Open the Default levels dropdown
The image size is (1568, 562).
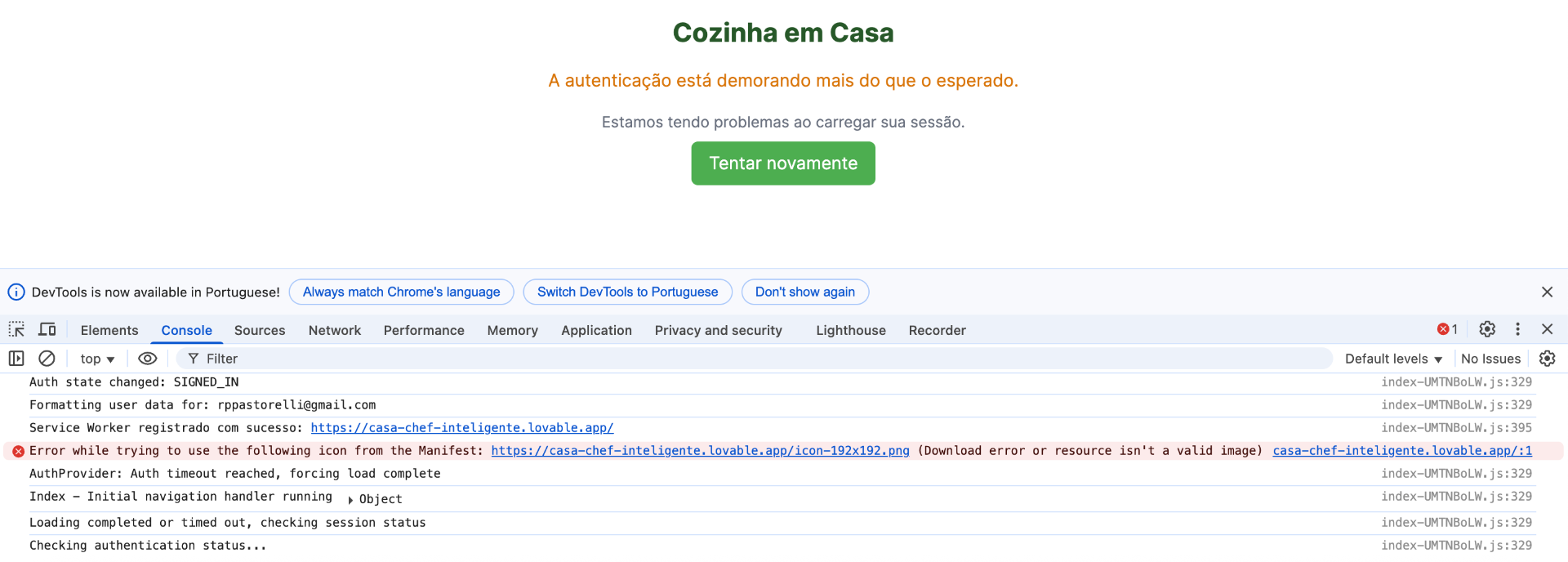click(x=1393, y=359)
